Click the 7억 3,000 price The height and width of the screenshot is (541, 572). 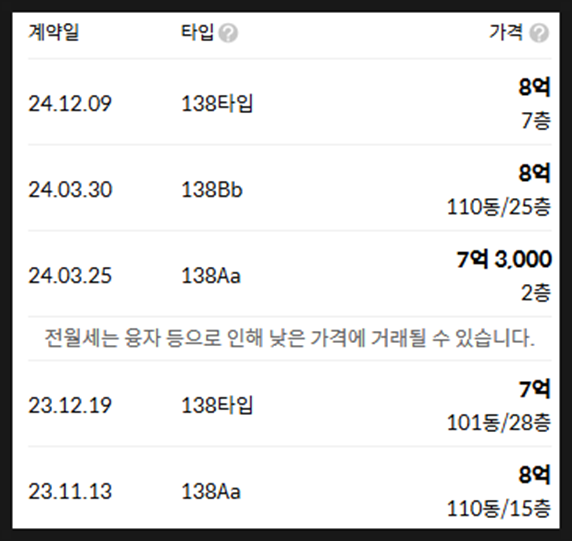coord(504,259)
